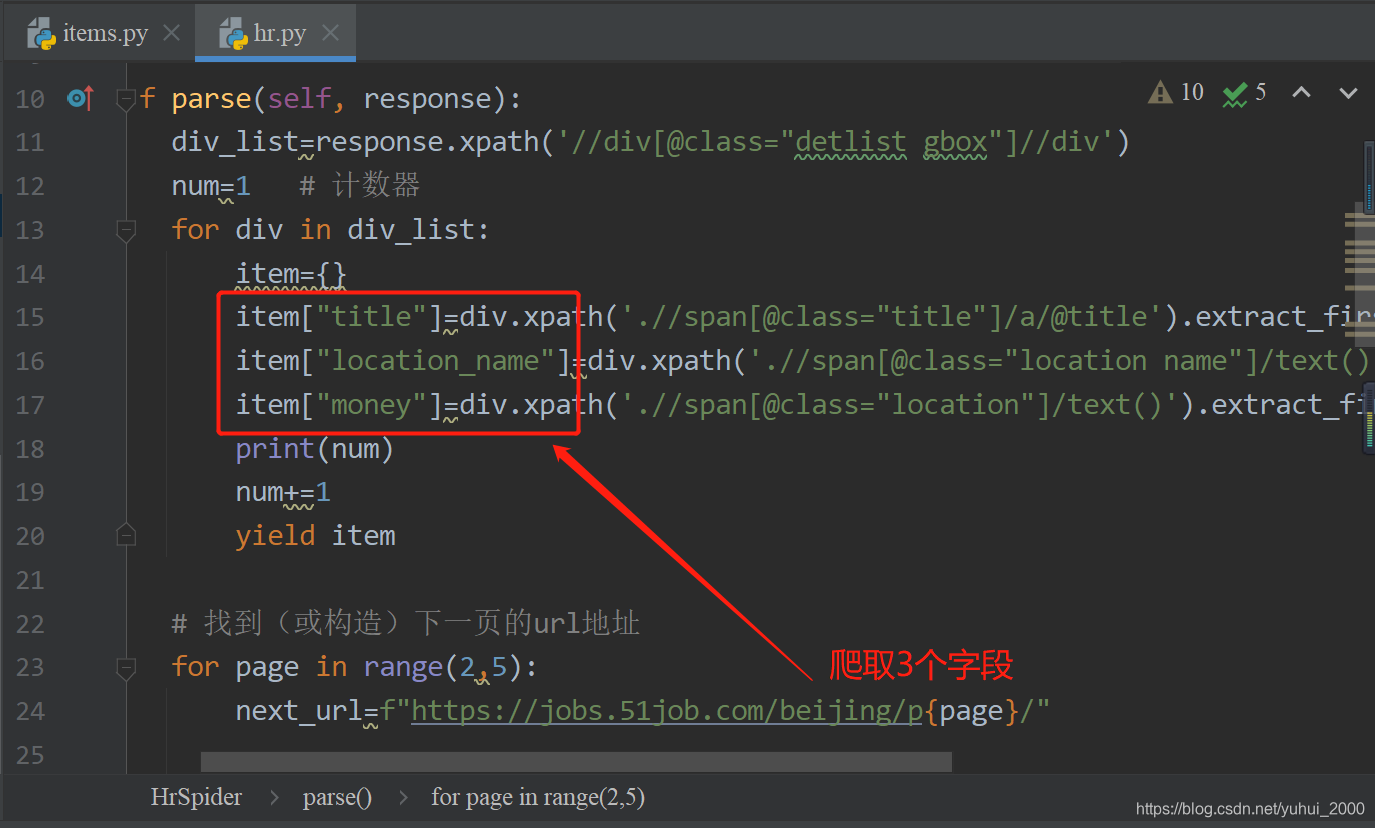The height and width of the screenshot is (828, 1375).
Task: Click item["title"] assignment on line 15
Action: click(x=340, y=317)
